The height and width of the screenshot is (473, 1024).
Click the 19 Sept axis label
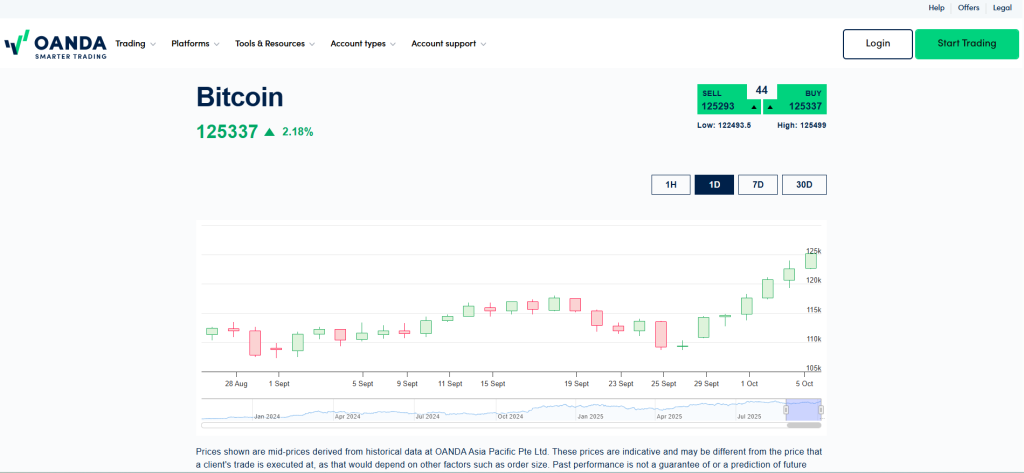[577, 383]
